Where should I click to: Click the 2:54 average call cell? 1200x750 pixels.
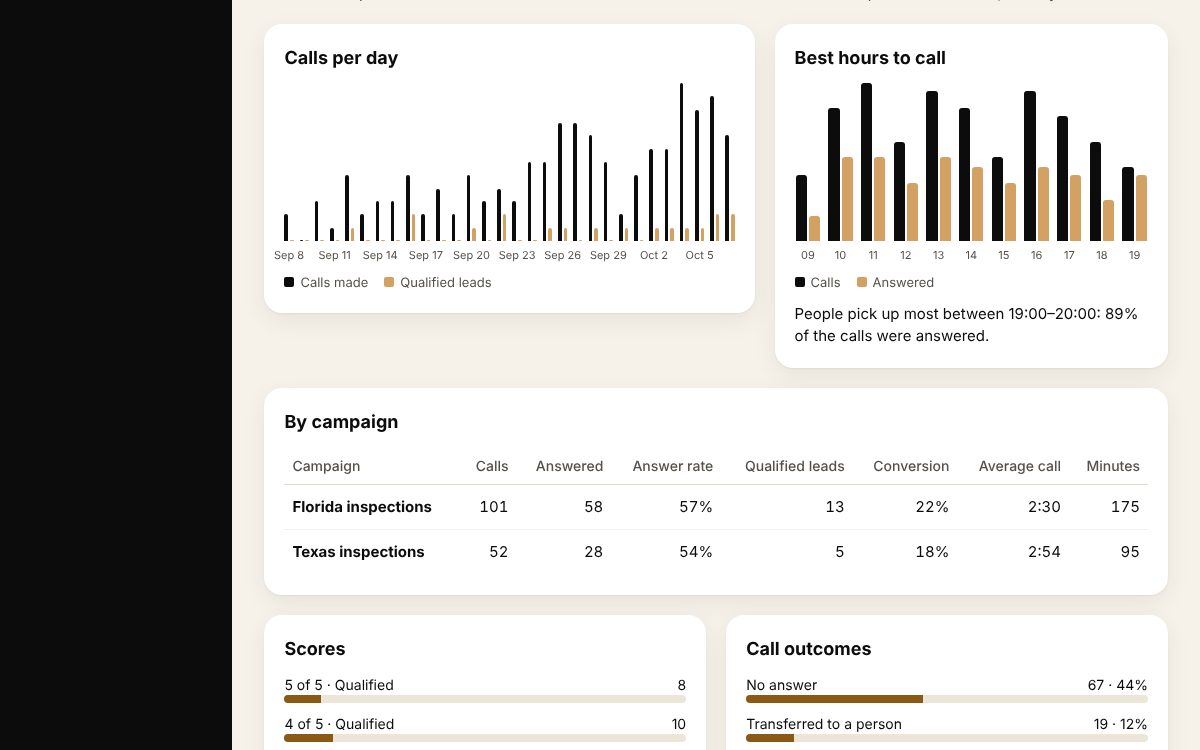tap(1044, 552)
